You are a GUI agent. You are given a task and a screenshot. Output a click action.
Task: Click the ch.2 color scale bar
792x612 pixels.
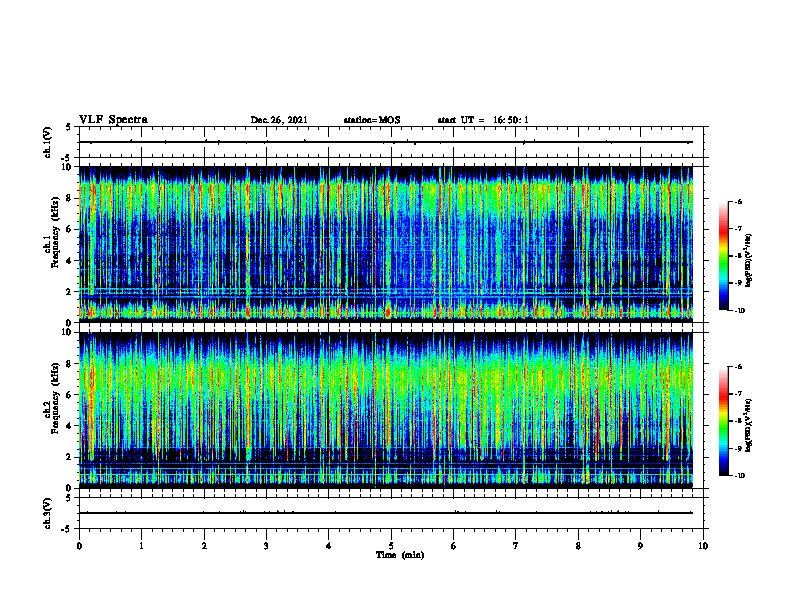[724, 421]
